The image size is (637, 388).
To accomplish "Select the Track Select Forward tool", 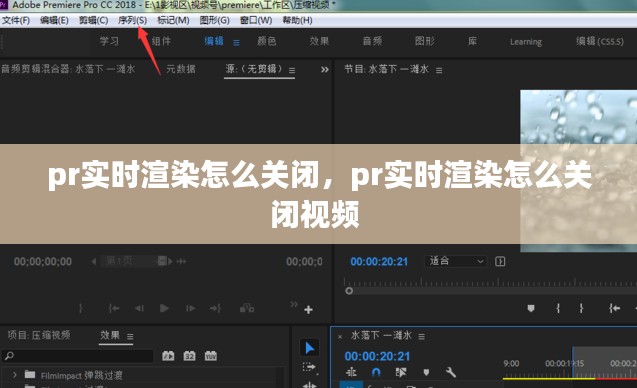I will point(310,368).
